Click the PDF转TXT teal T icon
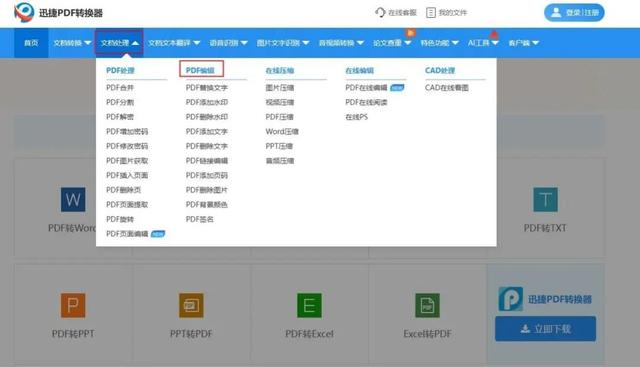Screen dimensions: 640x367 click(x=545, y=200)
